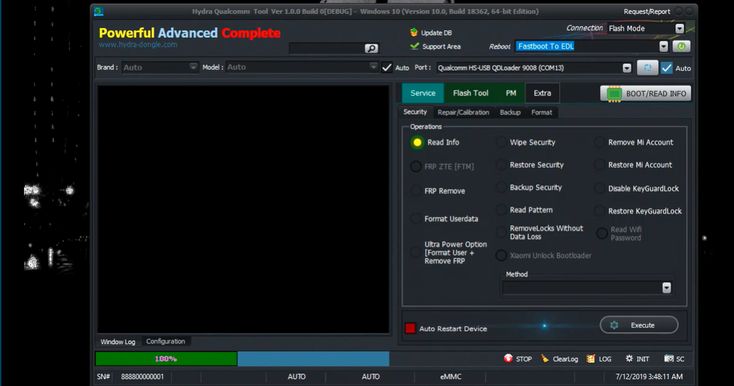Click the Execute button
The height and width of the screenshot is (386, 734).
pos(639,325)
